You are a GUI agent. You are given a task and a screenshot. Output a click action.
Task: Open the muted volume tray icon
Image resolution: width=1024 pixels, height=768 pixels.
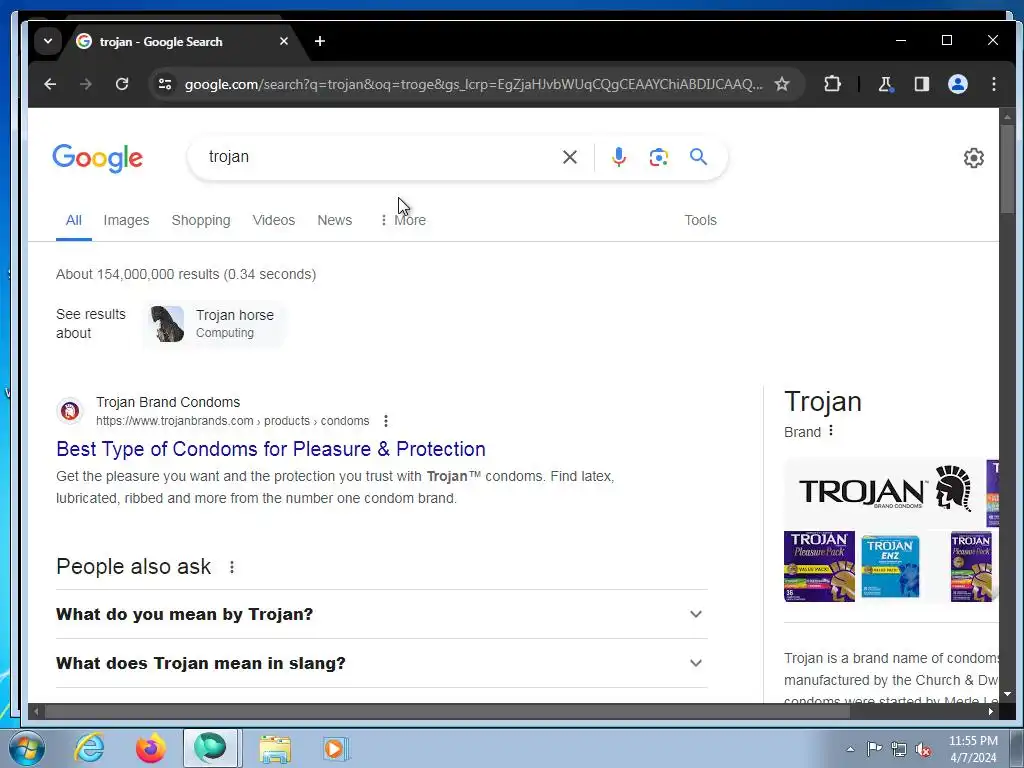923,750
